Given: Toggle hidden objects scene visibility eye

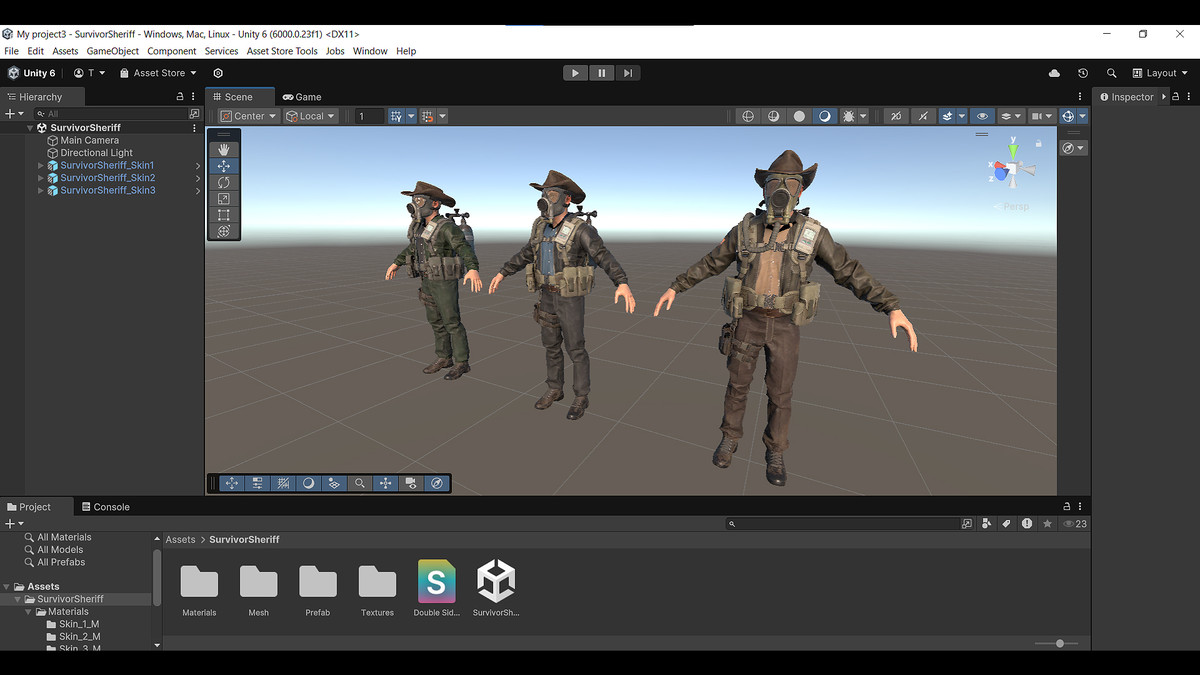Looking at the screenshot, I should [982, 116].
